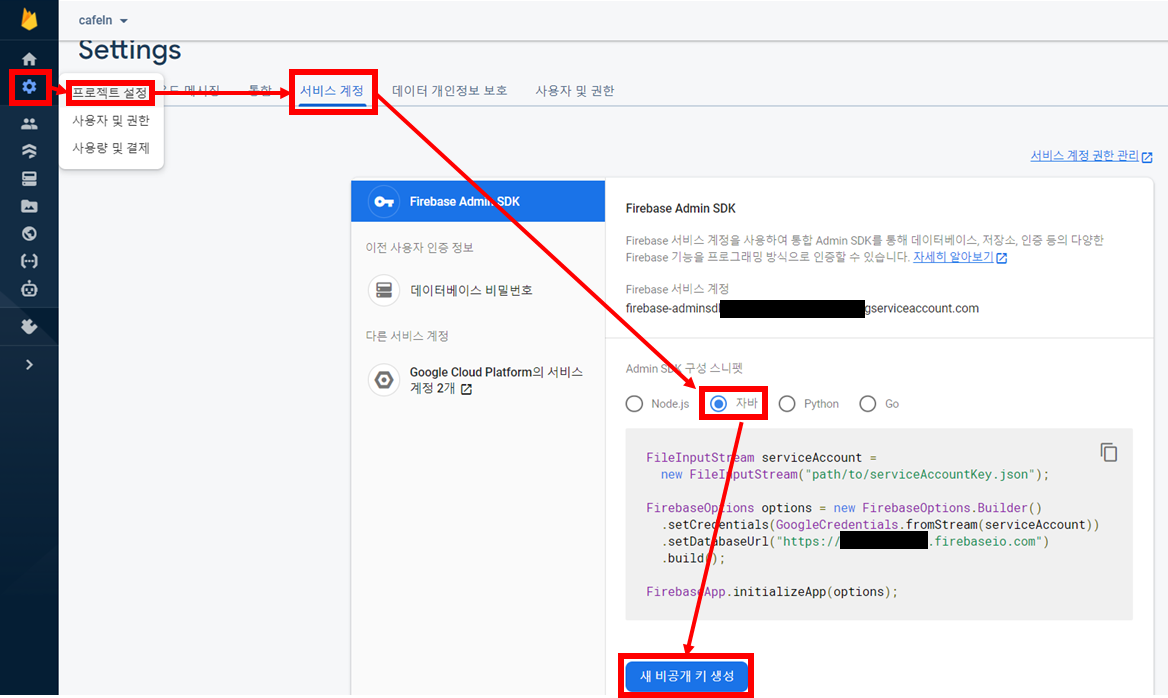
Task: Open the Firestore Database waves icon
Action: 29,151
